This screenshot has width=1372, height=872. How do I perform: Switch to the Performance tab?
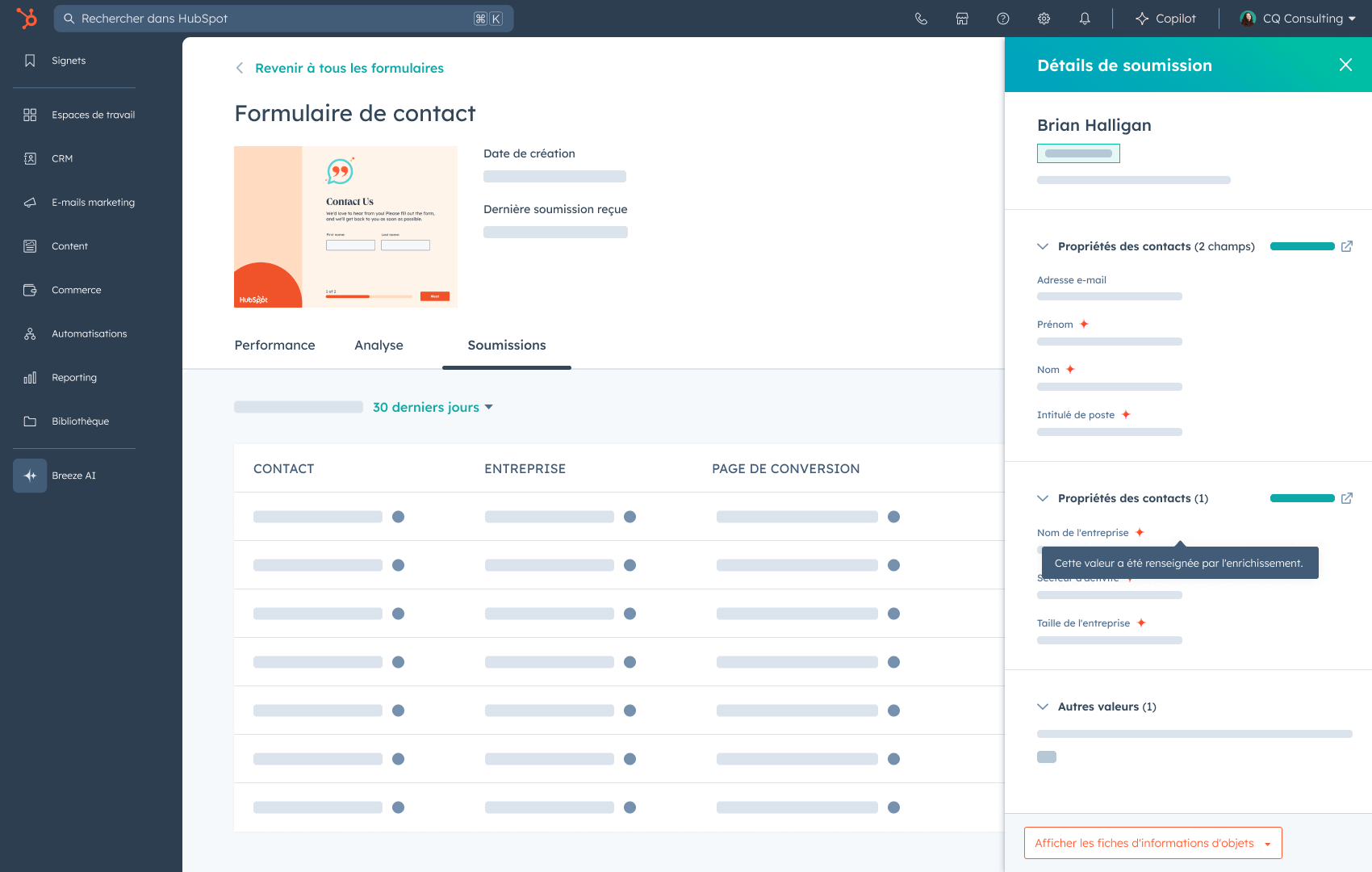(274, 345)
